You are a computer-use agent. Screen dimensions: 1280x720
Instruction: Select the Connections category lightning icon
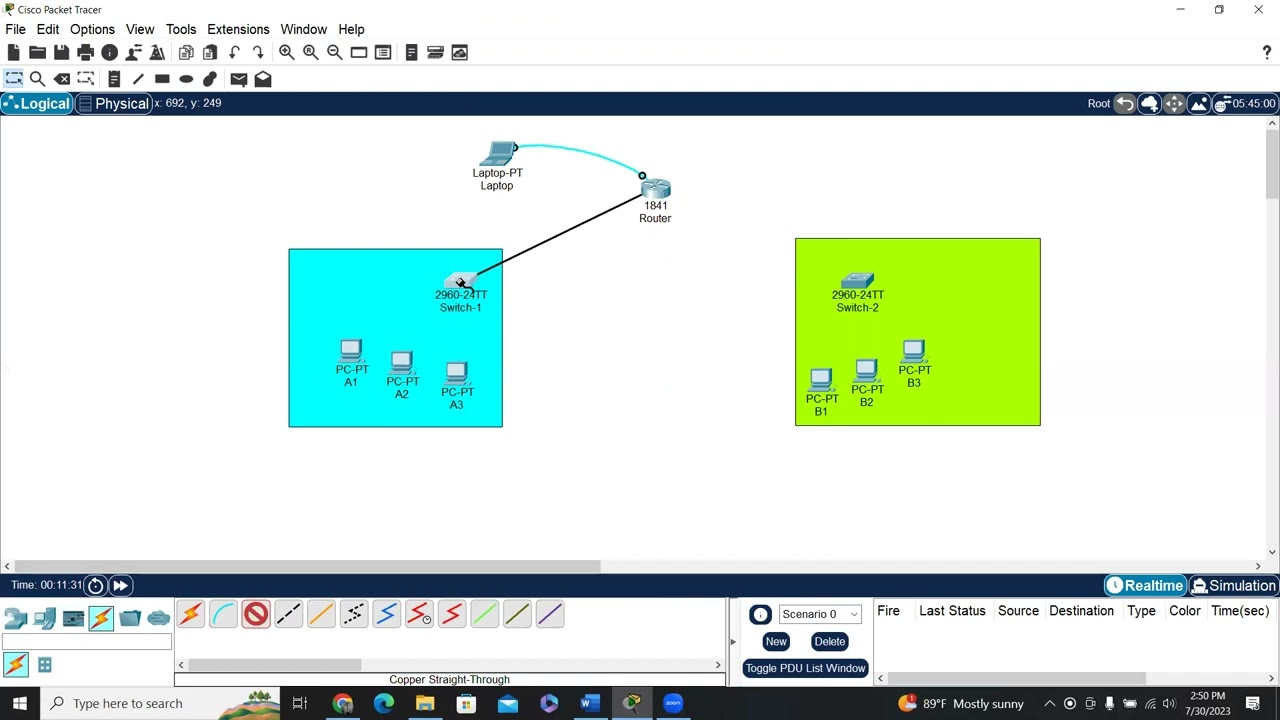(101, 618)
